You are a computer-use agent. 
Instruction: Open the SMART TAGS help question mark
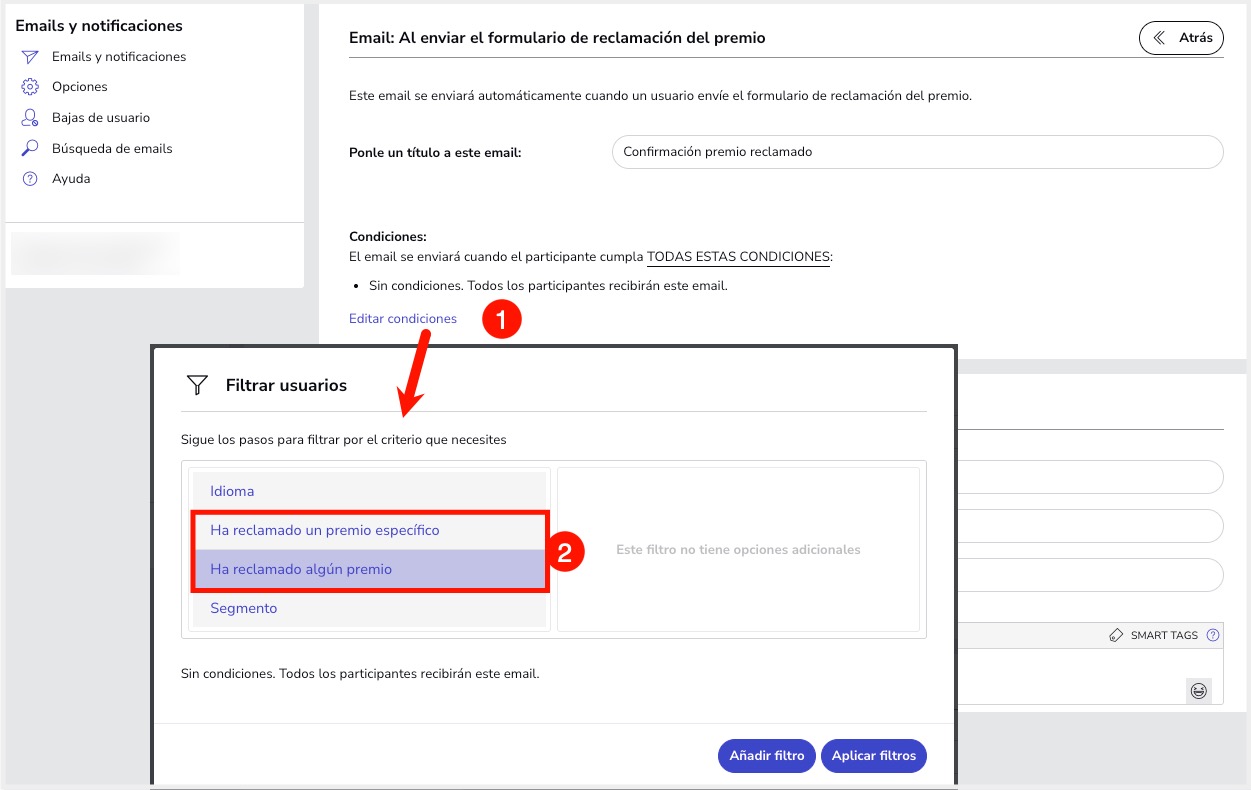(x=1213, y=634)
